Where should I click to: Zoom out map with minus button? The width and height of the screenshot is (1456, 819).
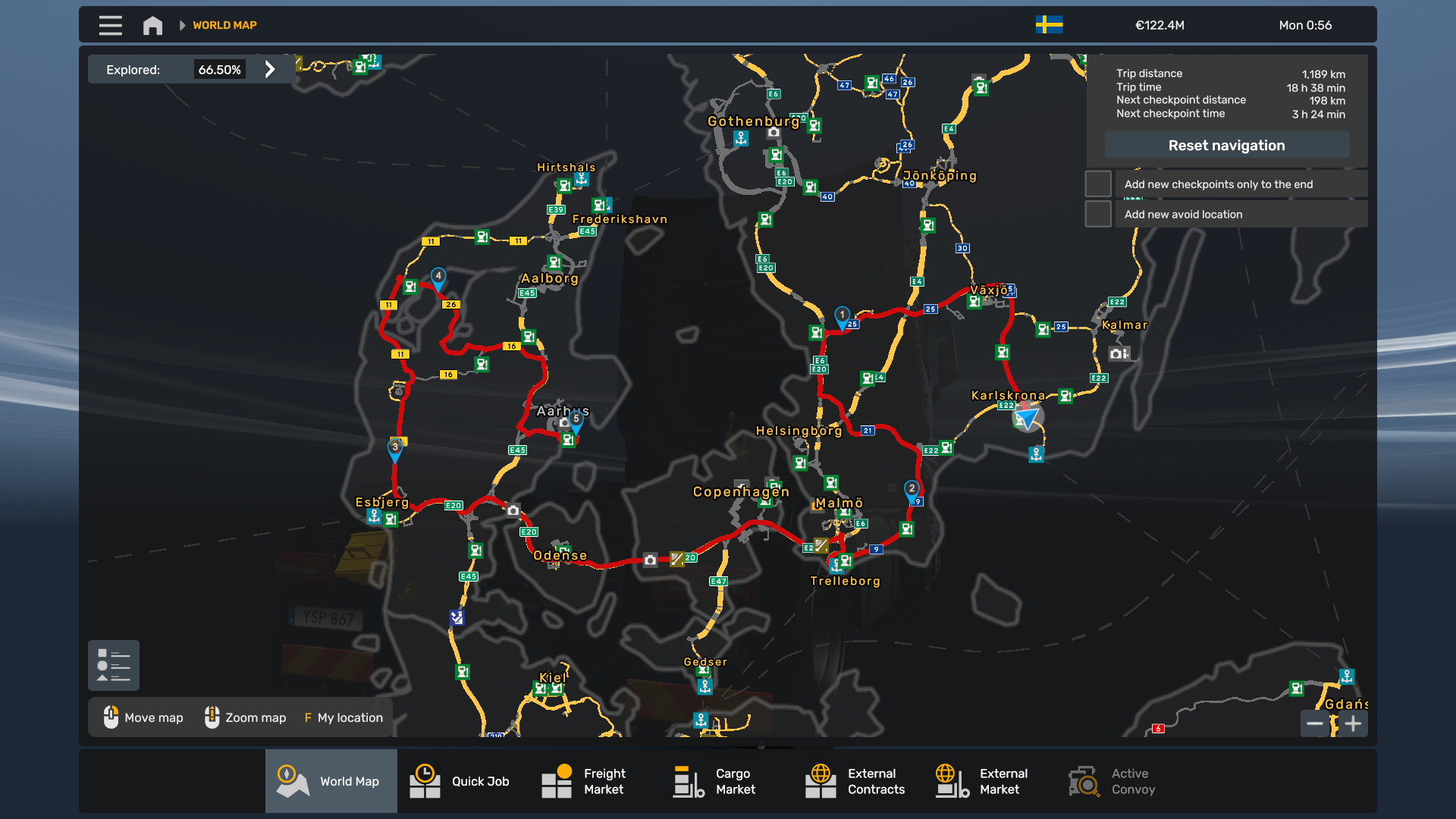coord(1315,723)
